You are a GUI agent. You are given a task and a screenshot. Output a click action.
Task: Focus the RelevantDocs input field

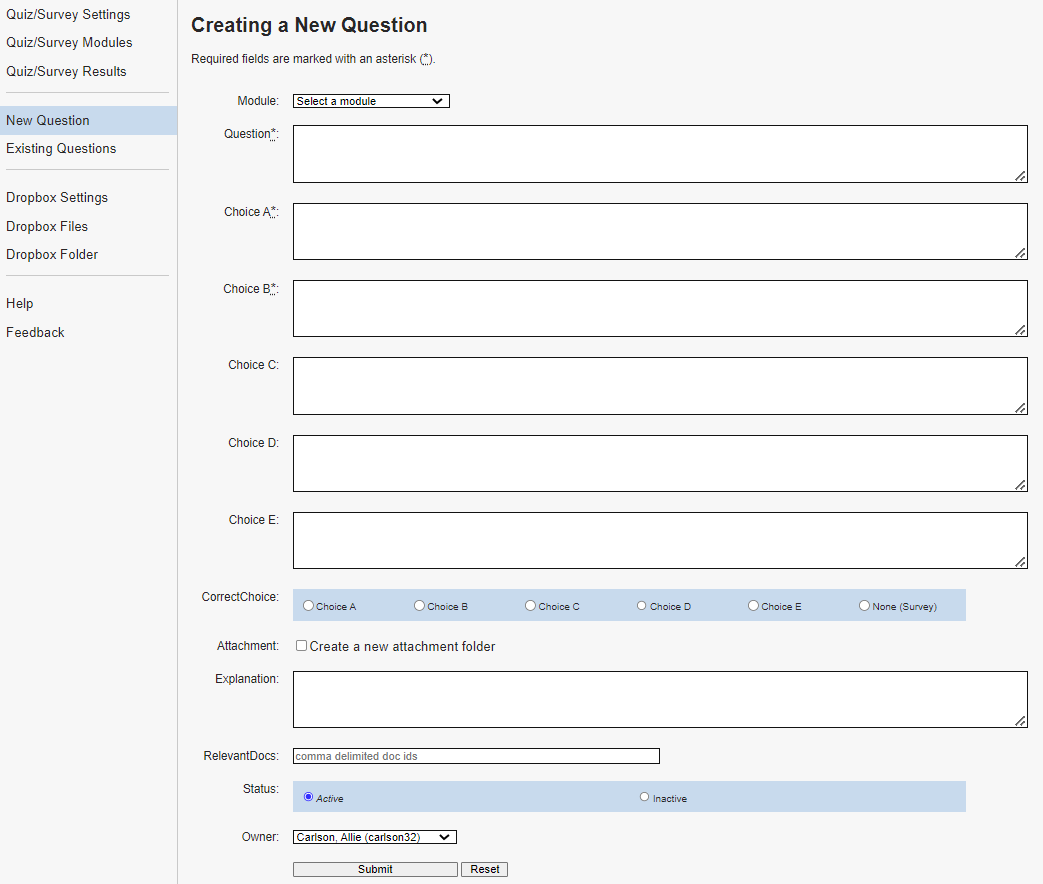(x=476, y=756)
